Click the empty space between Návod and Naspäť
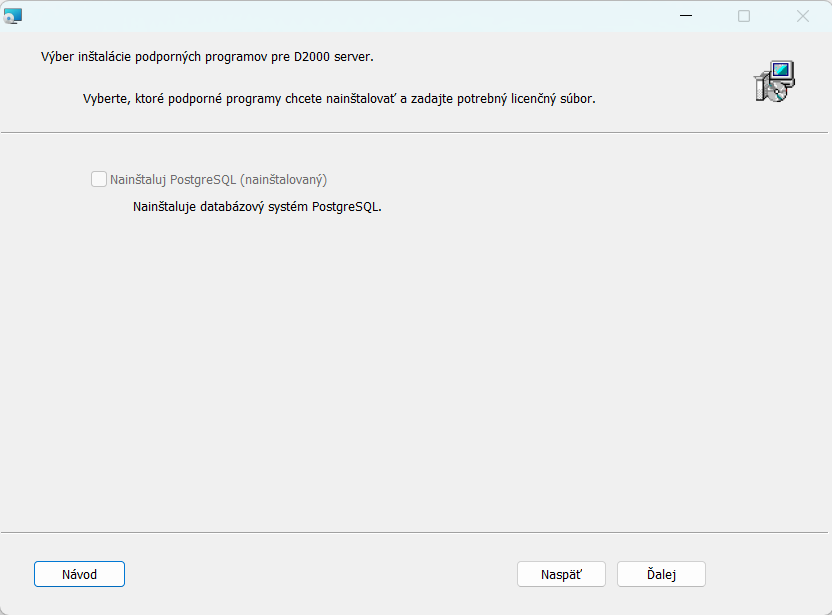The height and width of the screenshot is (615, 832). pos(320,574)
